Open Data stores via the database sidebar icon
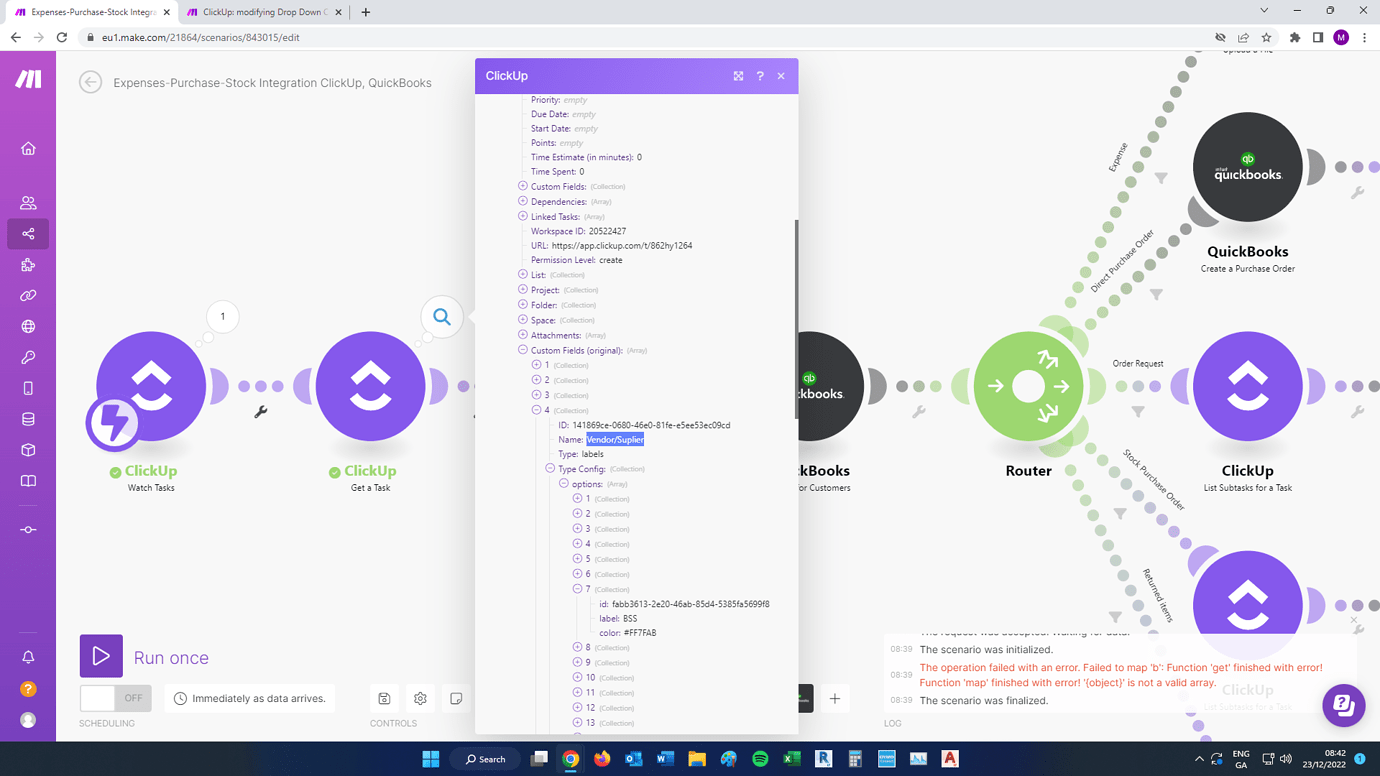1380x776 pixels. coord(28,419)
